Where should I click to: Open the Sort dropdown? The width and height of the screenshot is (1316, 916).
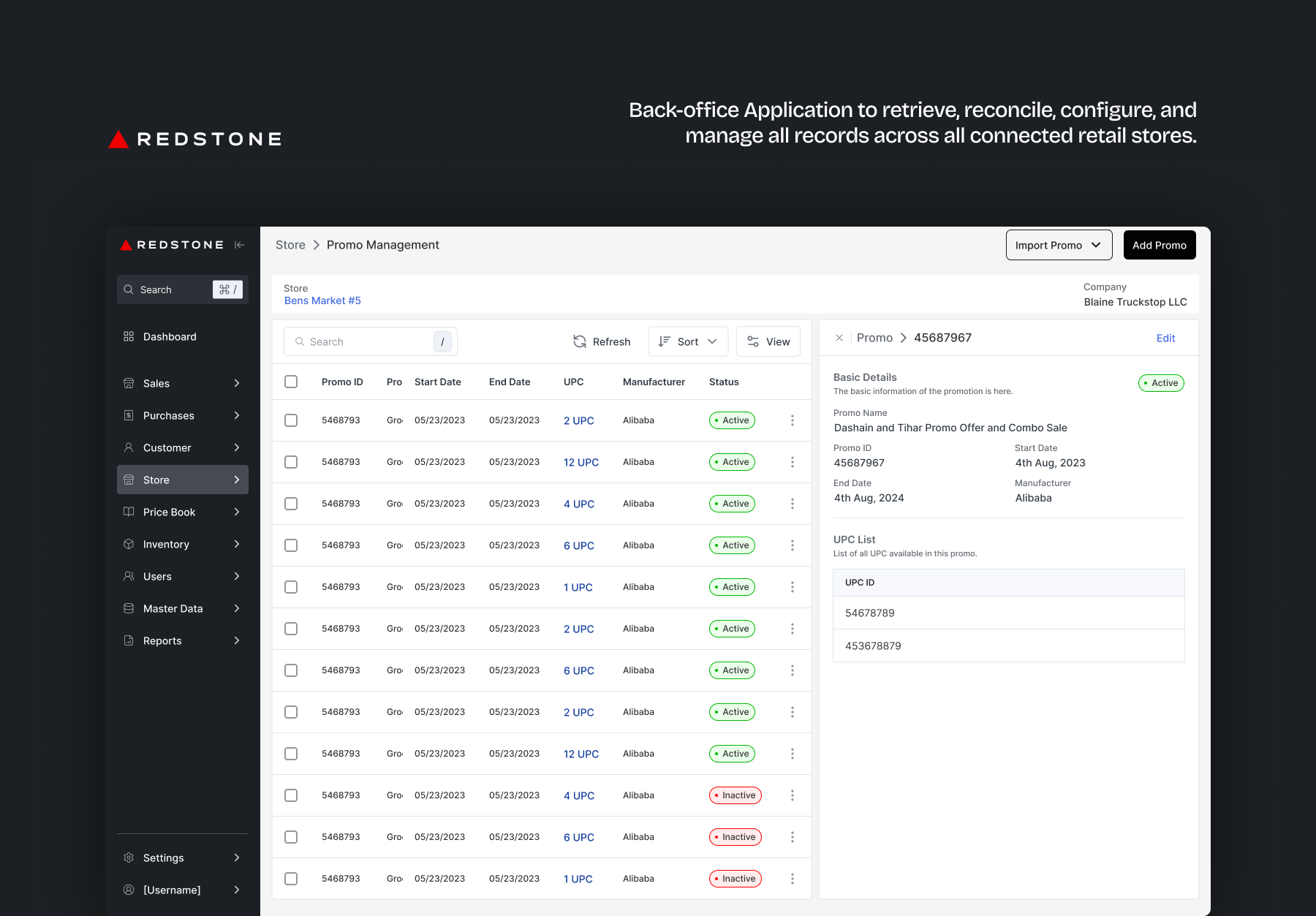point(688,341)
